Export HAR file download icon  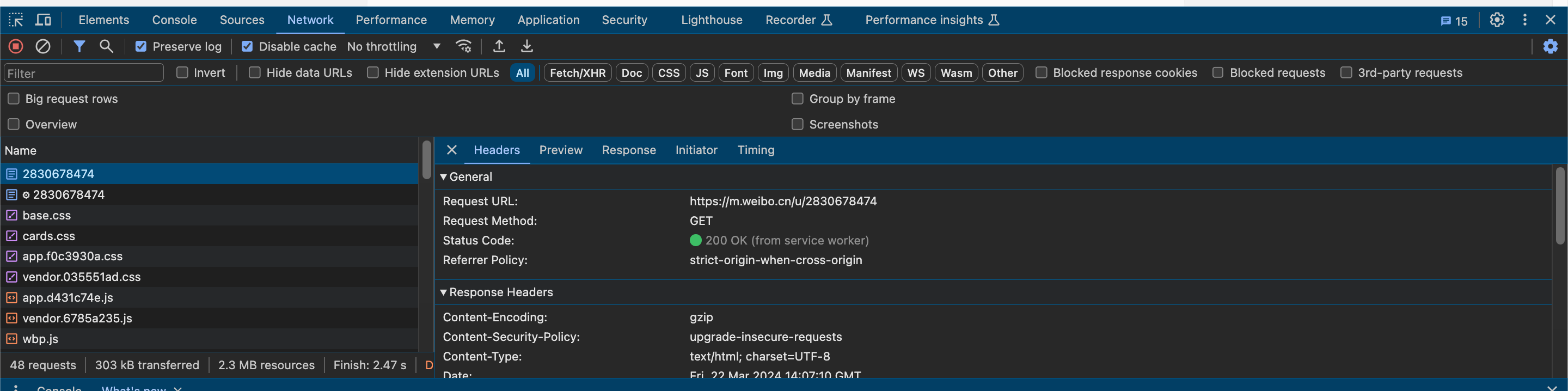tap(526, 46)
